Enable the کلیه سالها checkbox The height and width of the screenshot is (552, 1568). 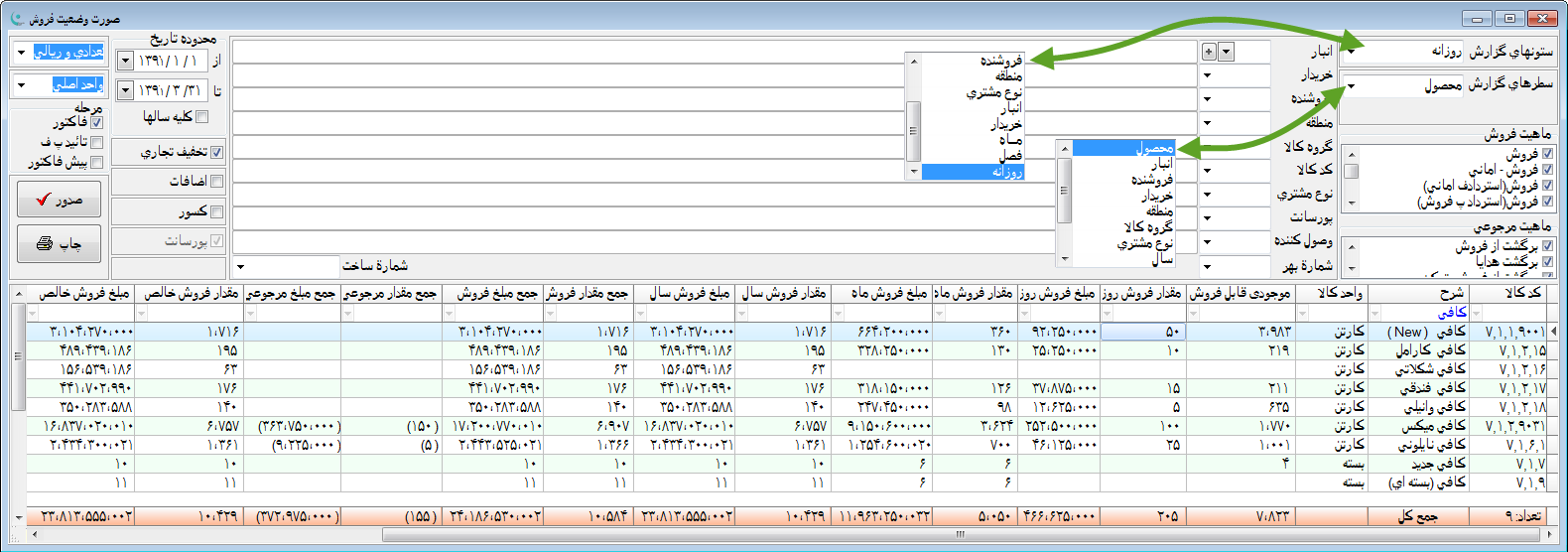[x=202, y=117]
